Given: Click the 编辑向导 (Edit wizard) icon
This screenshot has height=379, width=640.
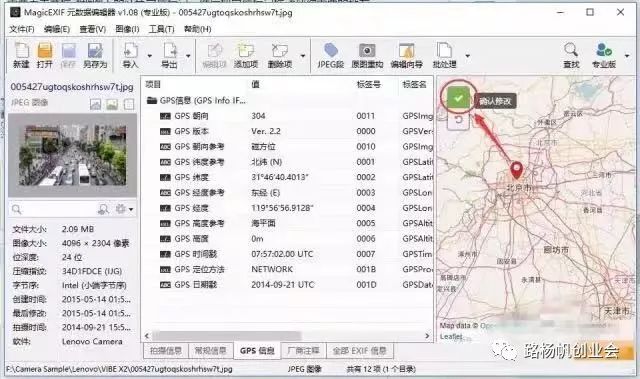Looking at the screenshot, I should [407, 55].
